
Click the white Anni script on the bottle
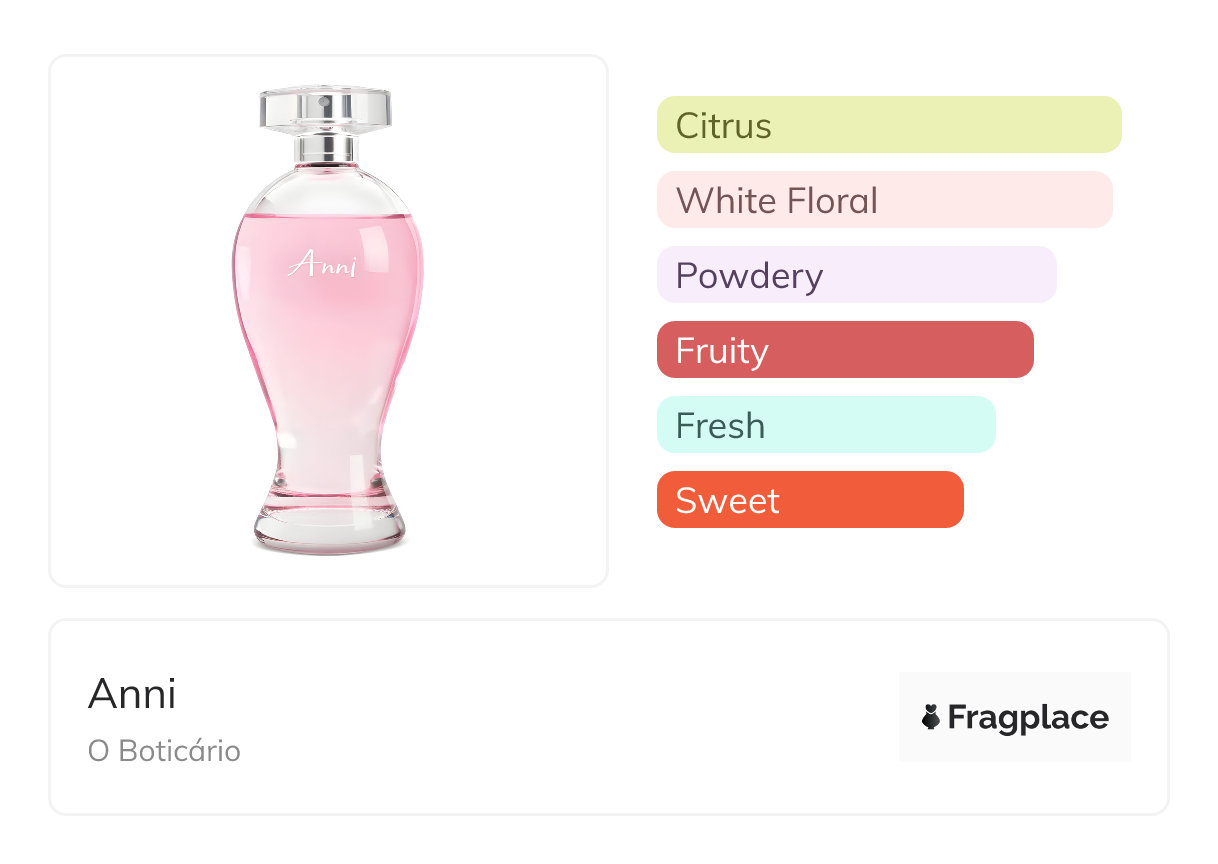tap(322, 264)
